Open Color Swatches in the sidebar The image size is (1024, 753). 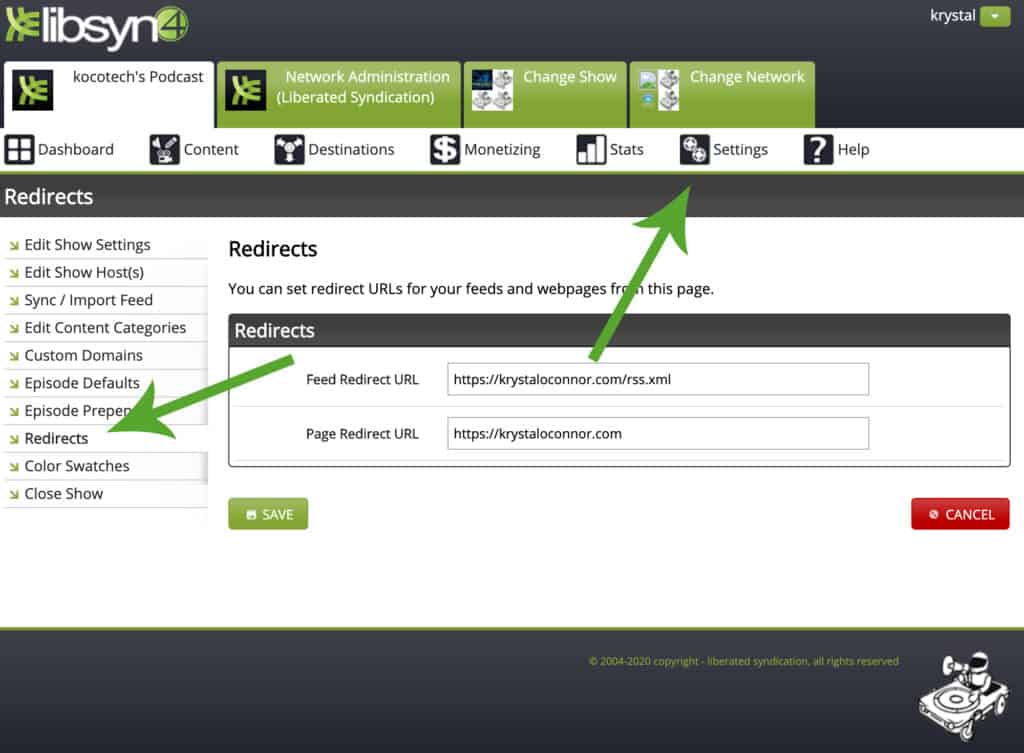[x=77, y=466]
